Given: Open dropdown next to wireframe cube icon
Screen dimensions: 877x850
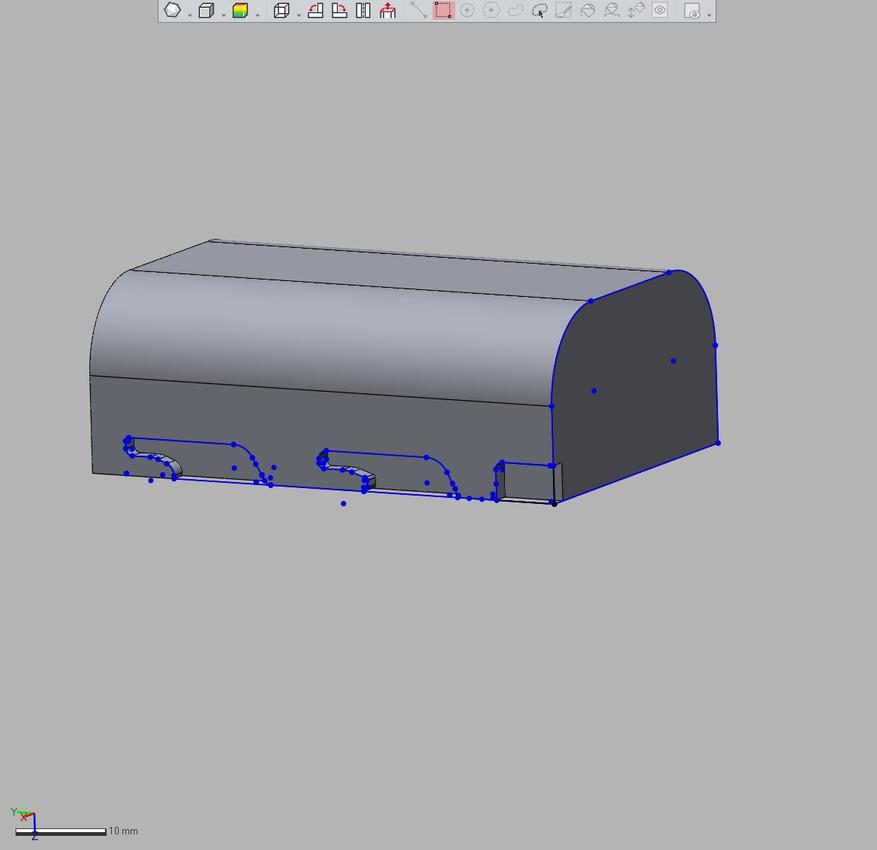Looking at the screenshot, I should coord(299,15).
